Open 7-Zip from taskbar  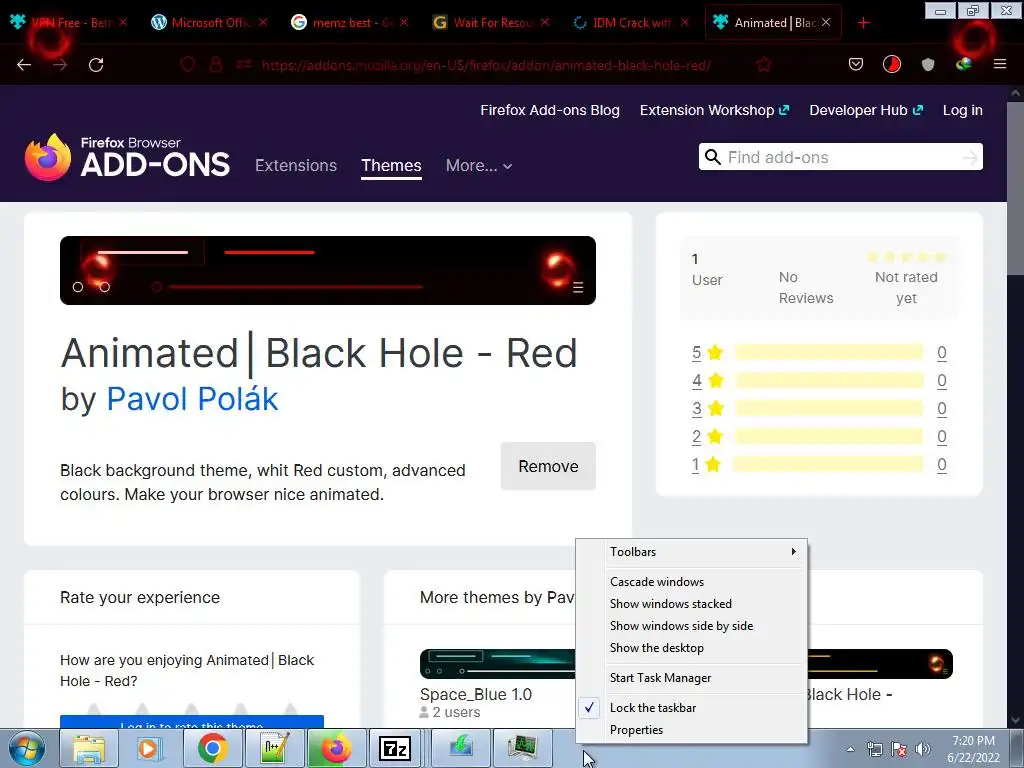point(395,748)
